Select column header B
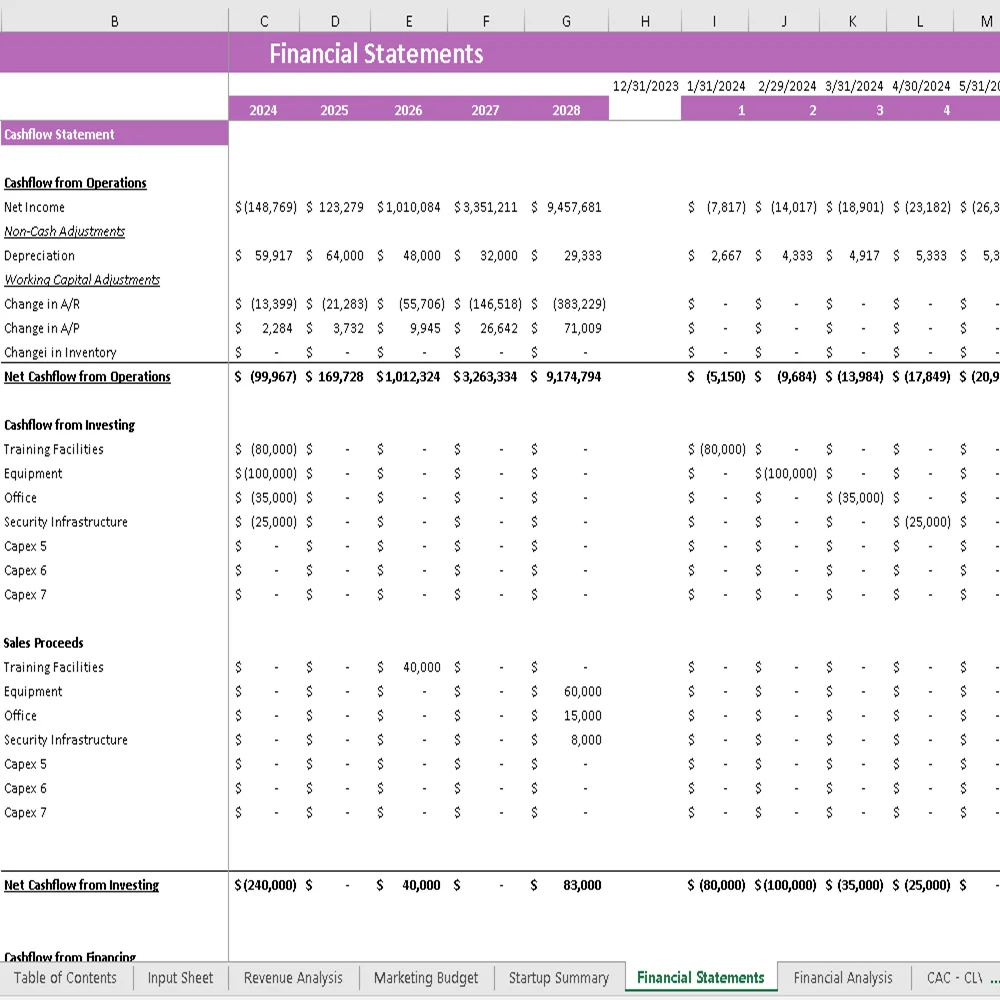Screen dimensions: 1000x1000 [114, 20]
